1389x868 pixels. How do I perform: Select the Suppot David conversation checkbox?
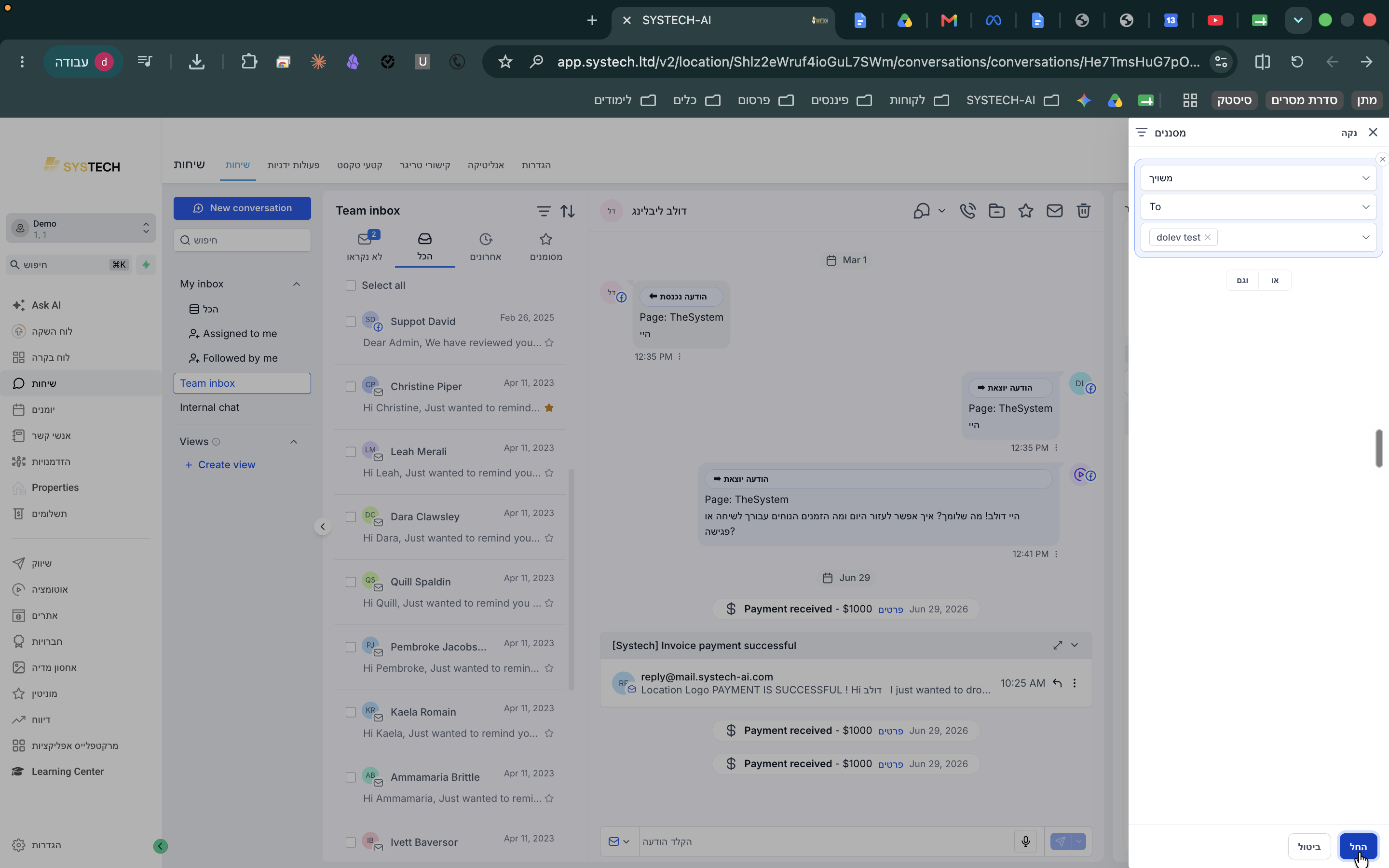351,322
